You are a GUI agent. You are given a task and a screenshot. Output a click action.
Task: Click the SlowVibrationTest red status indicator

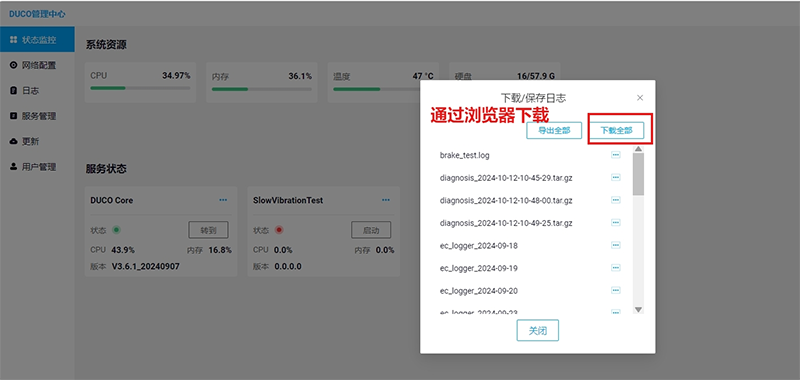(x=279, y=230)
